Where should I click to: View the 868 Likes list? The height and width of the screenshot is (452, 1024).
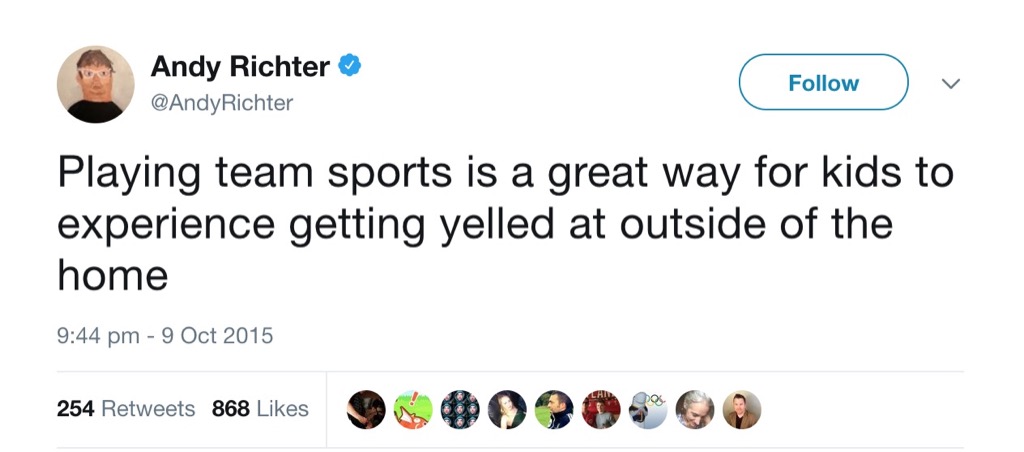point(260,409)
